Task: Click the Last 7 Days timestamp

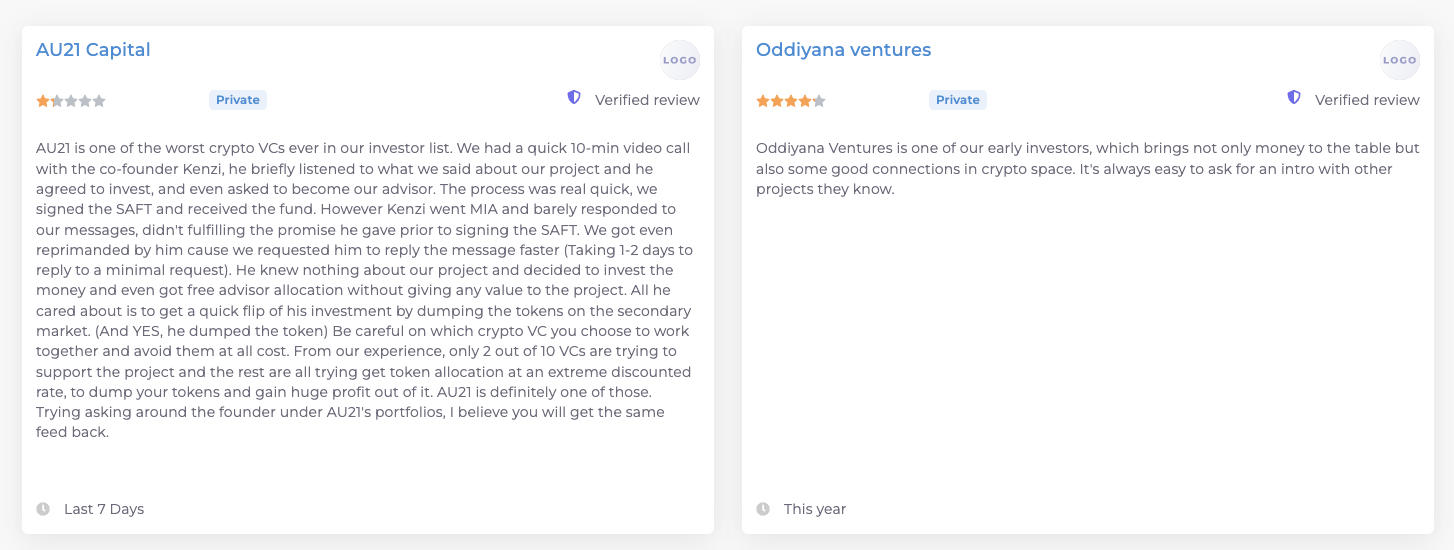Action: (104, 509)
